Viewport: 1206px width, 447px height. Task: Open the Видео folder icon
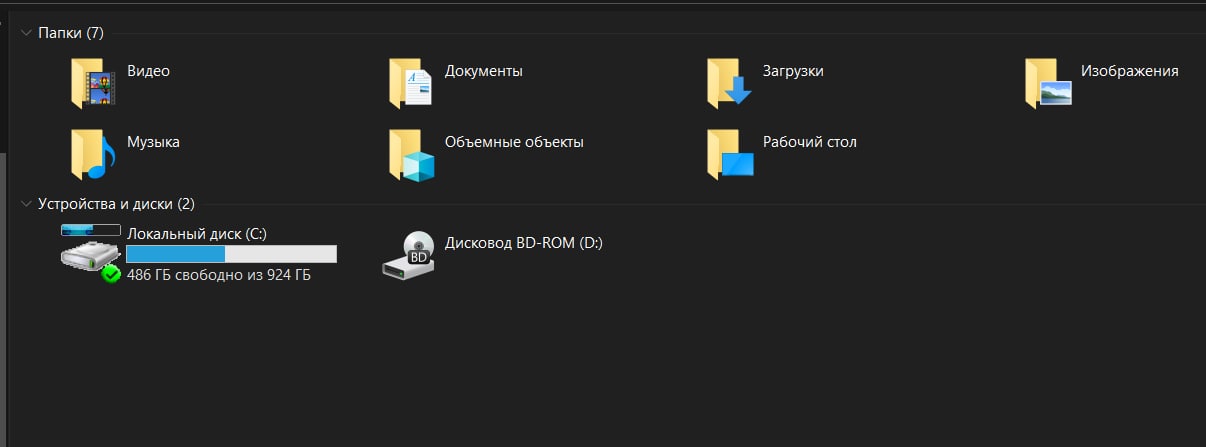[x=93, y=83]
